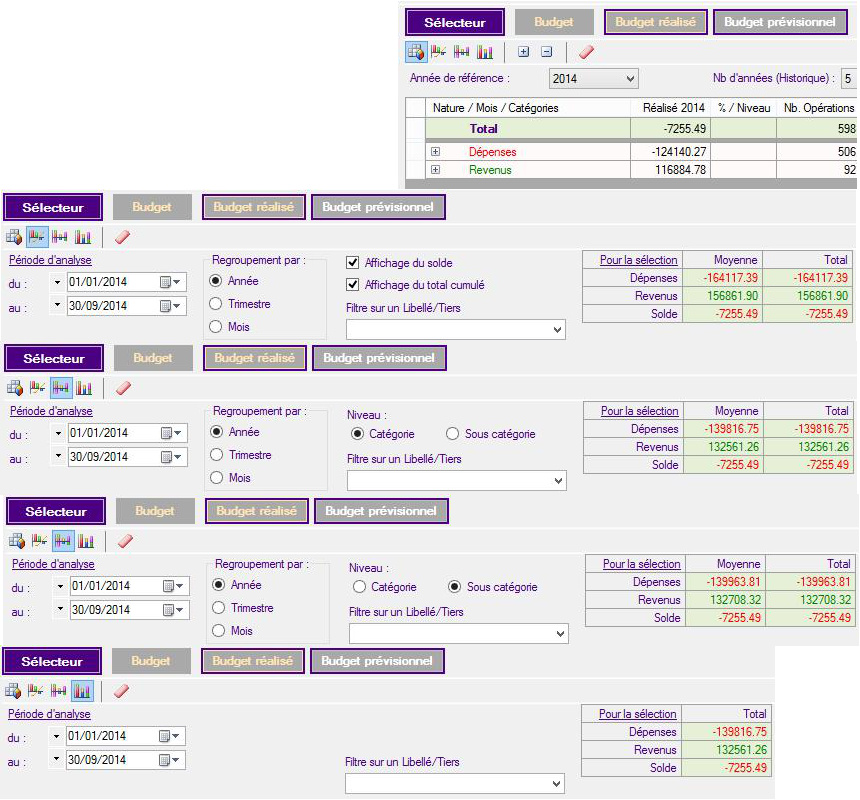Disable the Affichage du total cumulé checkbox
This screenshot has height=800, width=860.
click(353, 285)
